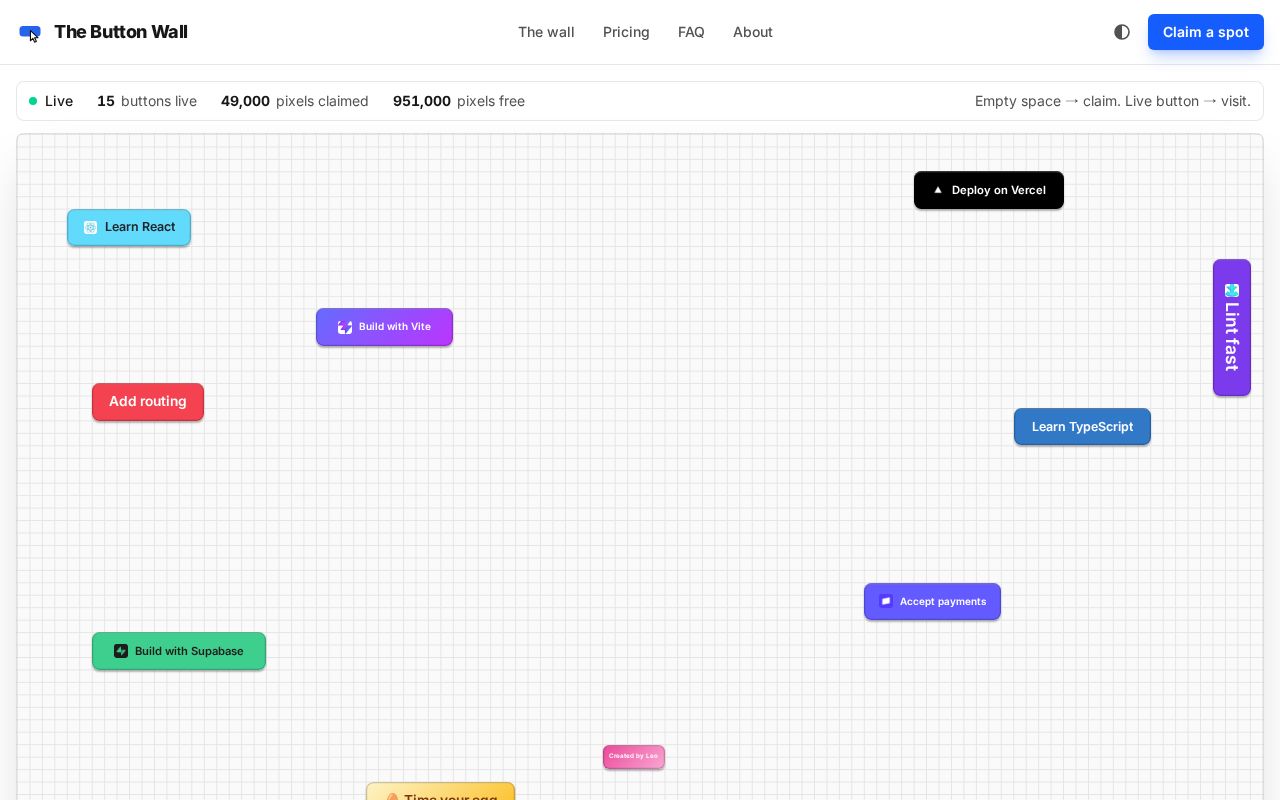Click the bolt icon on Build with Supabase
This screenshot has width=1280, height=800.
pyautogui.click(x=121, y=651)
